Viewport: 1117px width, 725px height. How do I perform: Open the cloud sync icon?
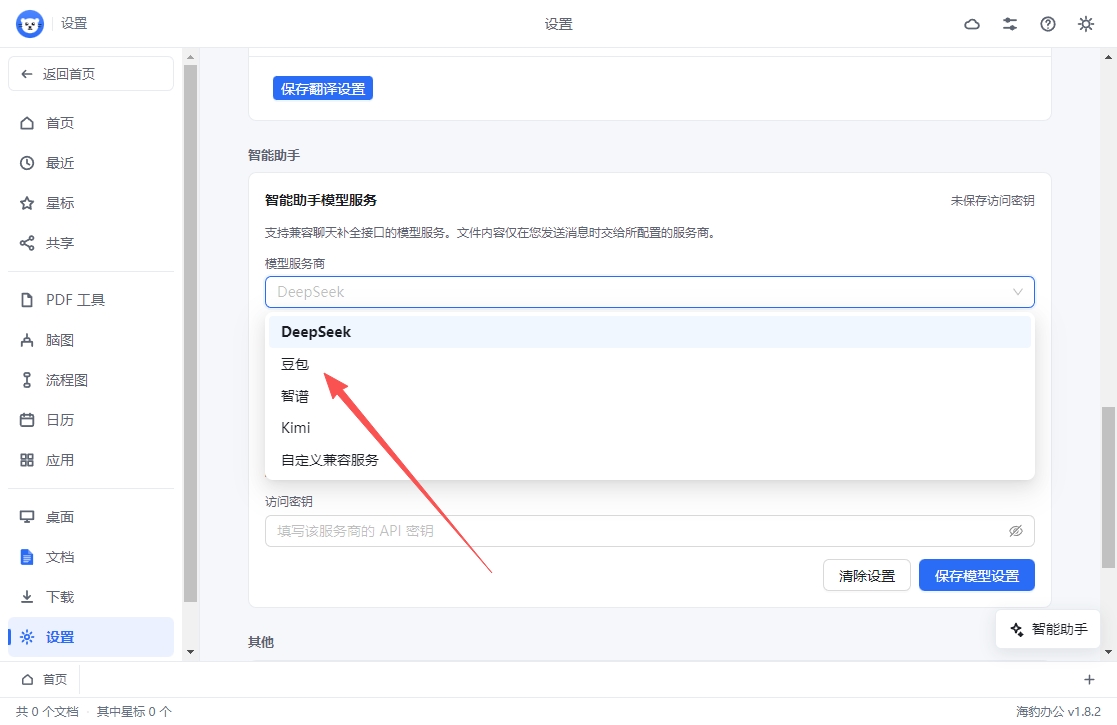coord(972,24)
